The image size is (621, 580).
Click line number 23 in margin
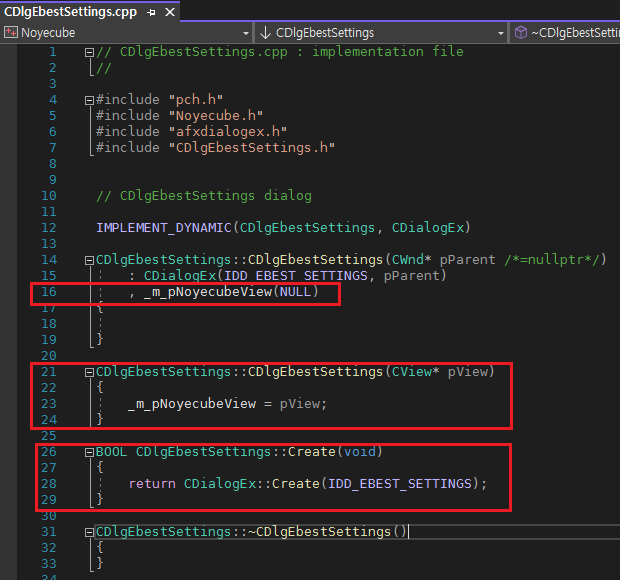(x=49, y=404)
